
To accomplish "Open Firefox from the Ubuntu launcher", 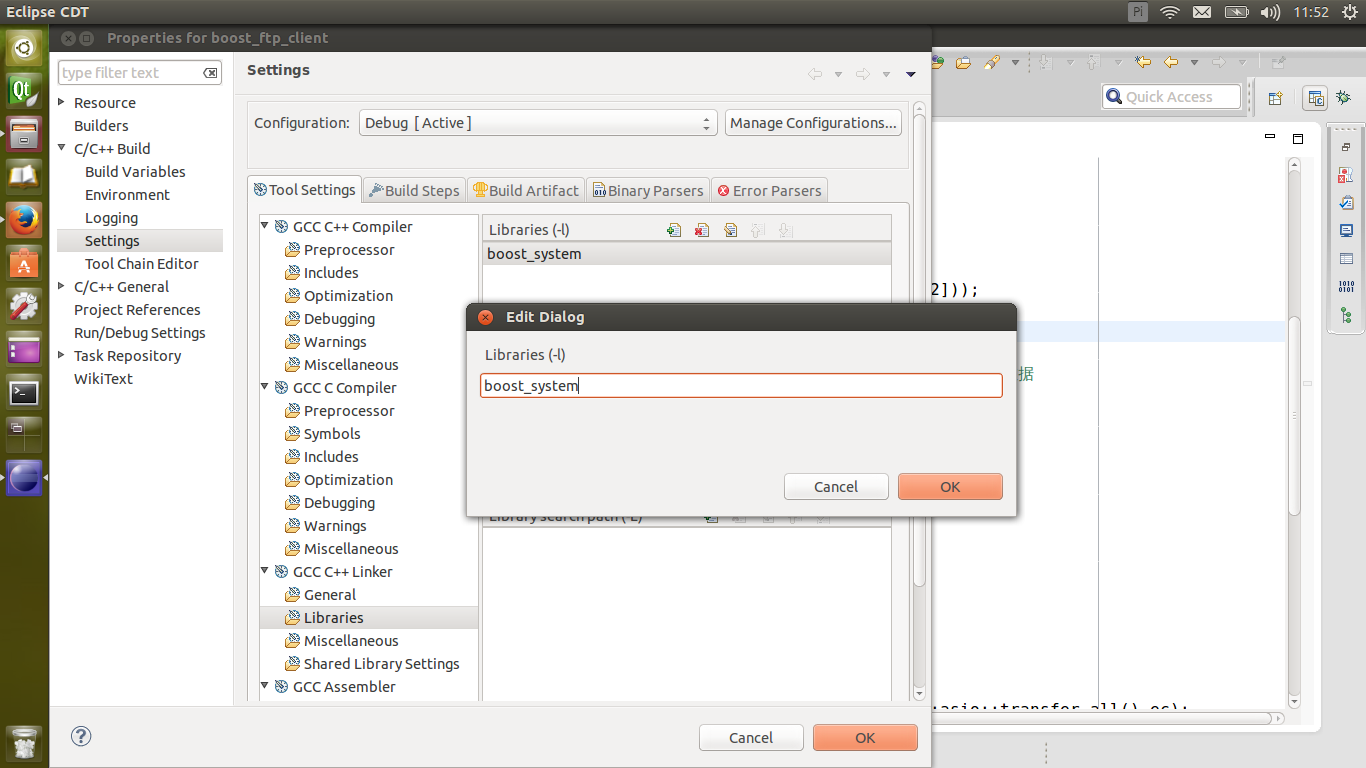I will (24, 220).
